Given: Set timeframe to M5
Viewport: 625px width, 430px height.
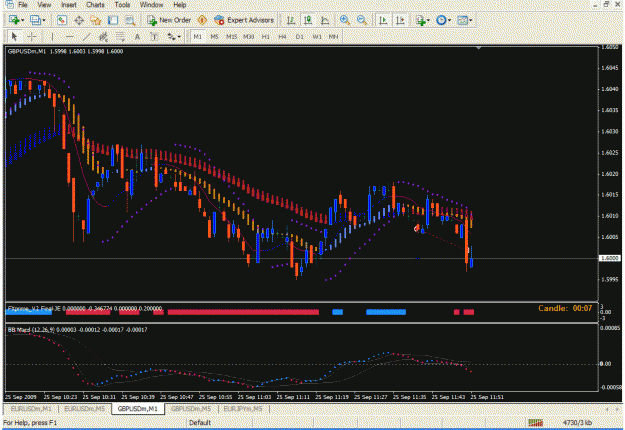Looking at the screenshot, I should click(214, 37).
